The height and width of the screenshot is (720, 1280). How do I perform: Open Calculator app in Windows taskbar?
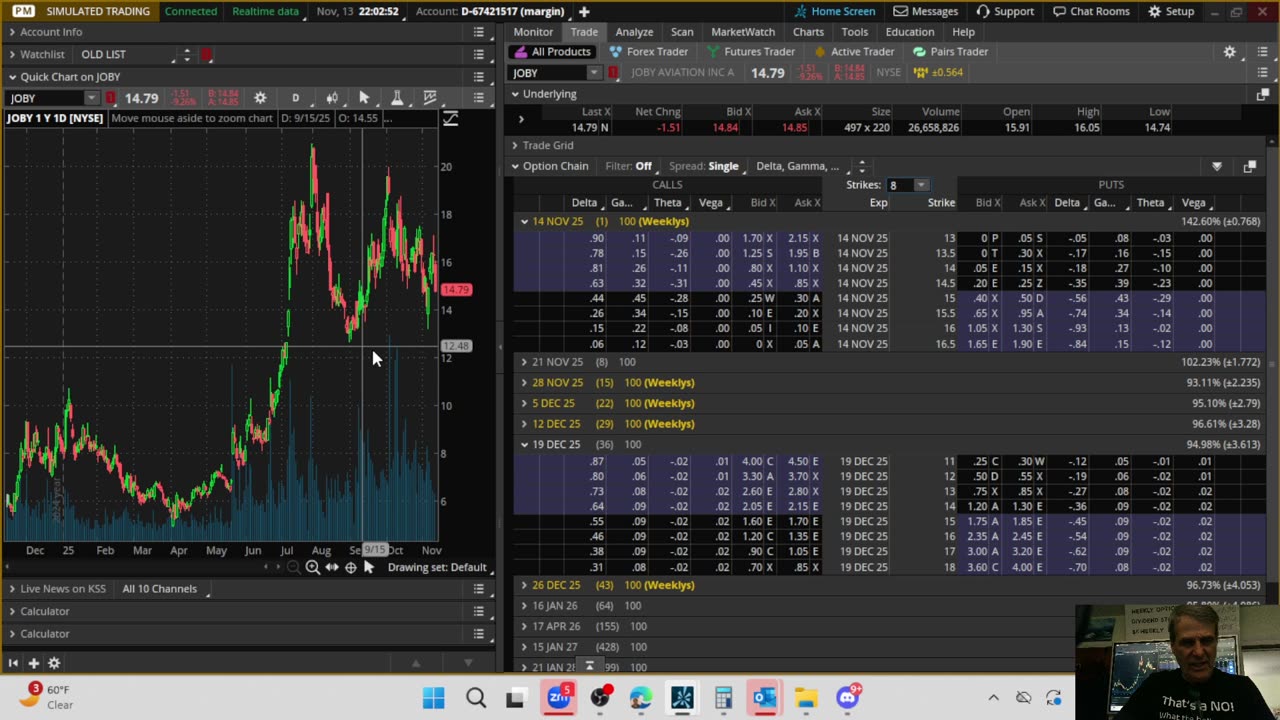tap(723, 698)
